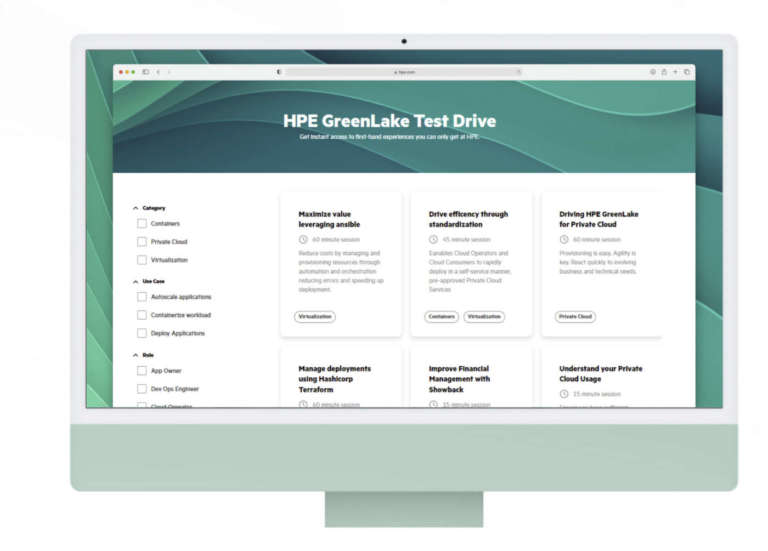Open Understand your Private Cloud Usage card
This screenshot has width=768, height=551.
[x=600, y=374]
